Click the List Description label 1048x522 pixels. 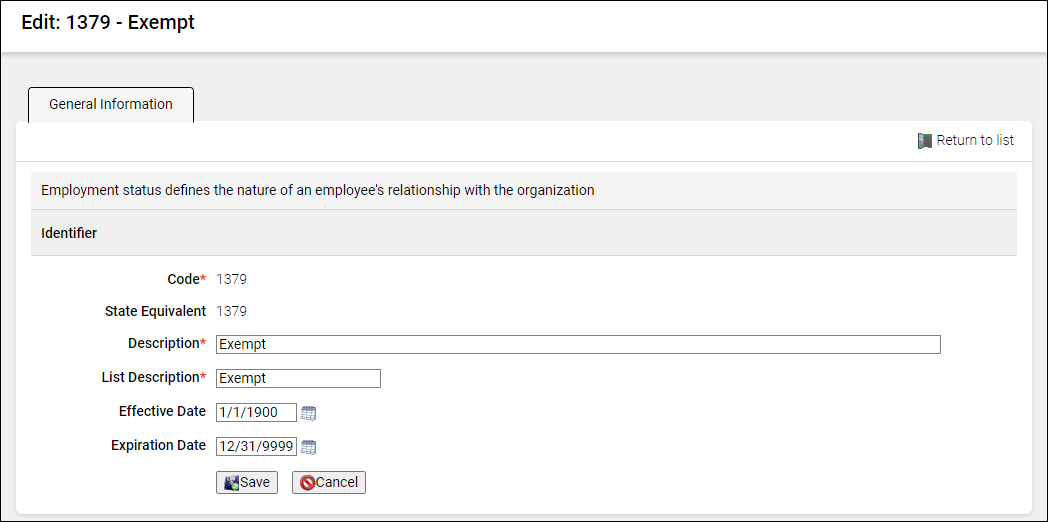pyautogui.click(x=151, y=378)
